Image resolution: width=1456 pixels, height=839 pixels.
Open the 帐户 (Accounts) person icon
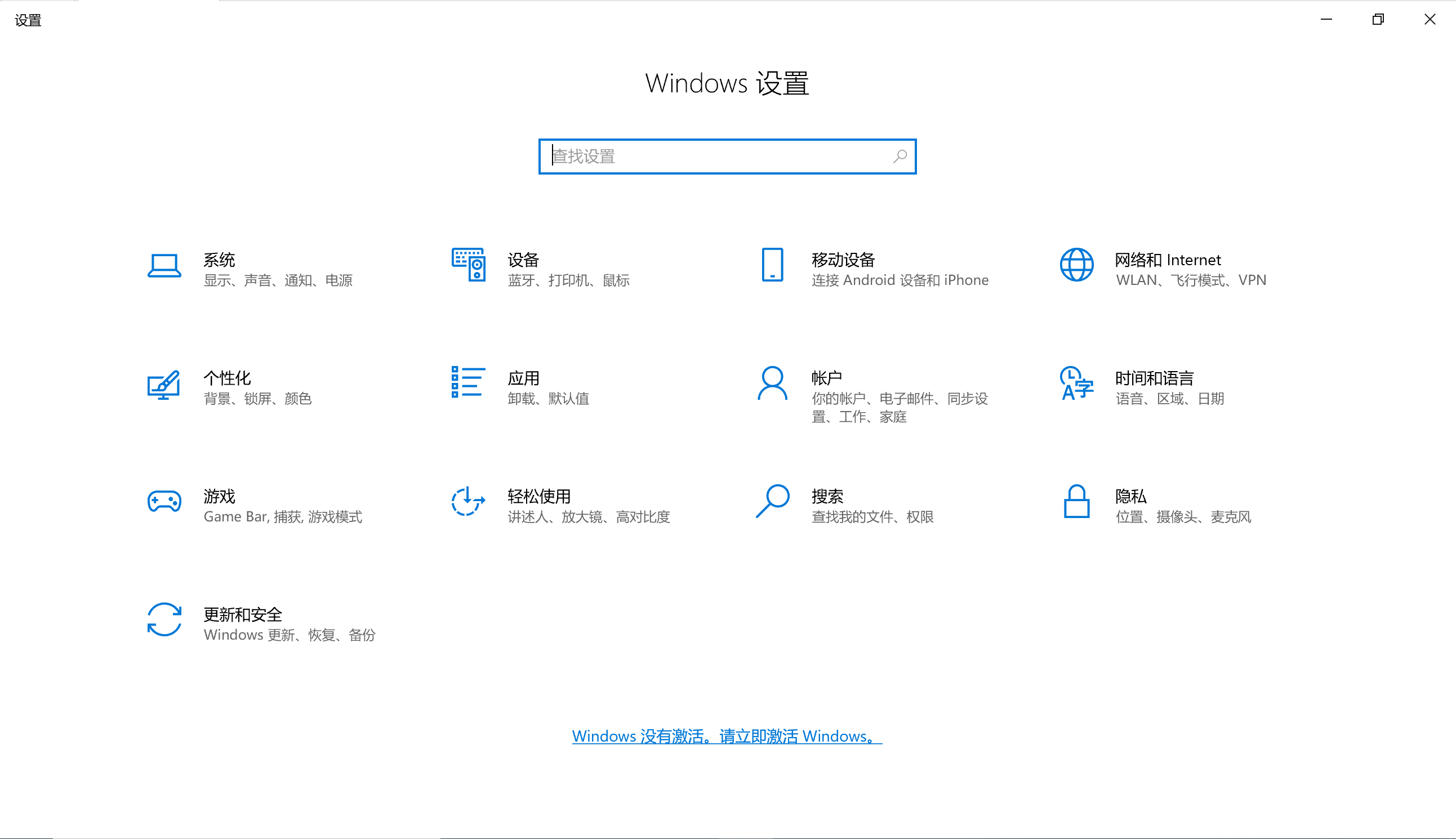772,383
